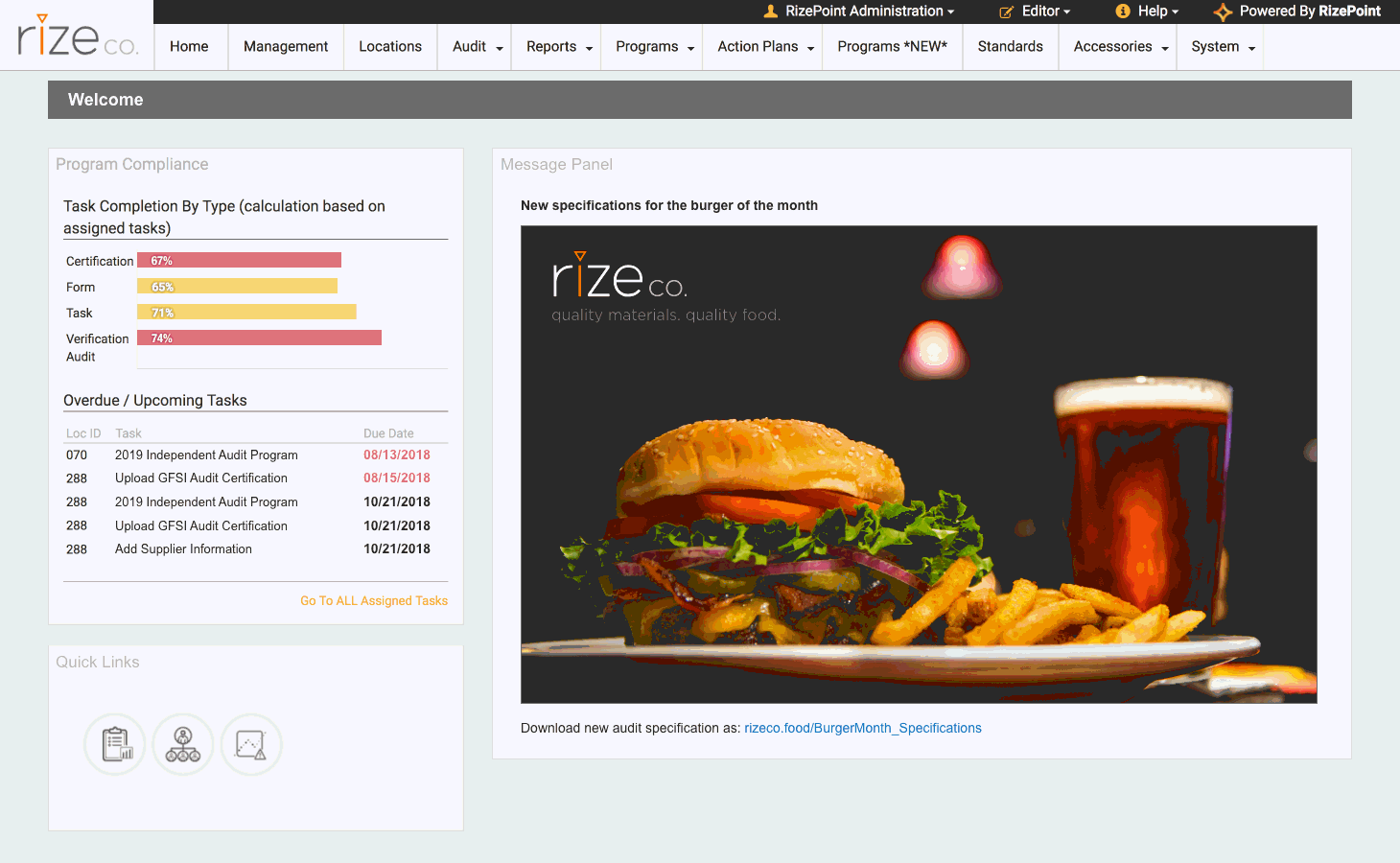Screen dimensions: 1400x863
Task: Expand the Reports dropdown menu
Action: 559,47
